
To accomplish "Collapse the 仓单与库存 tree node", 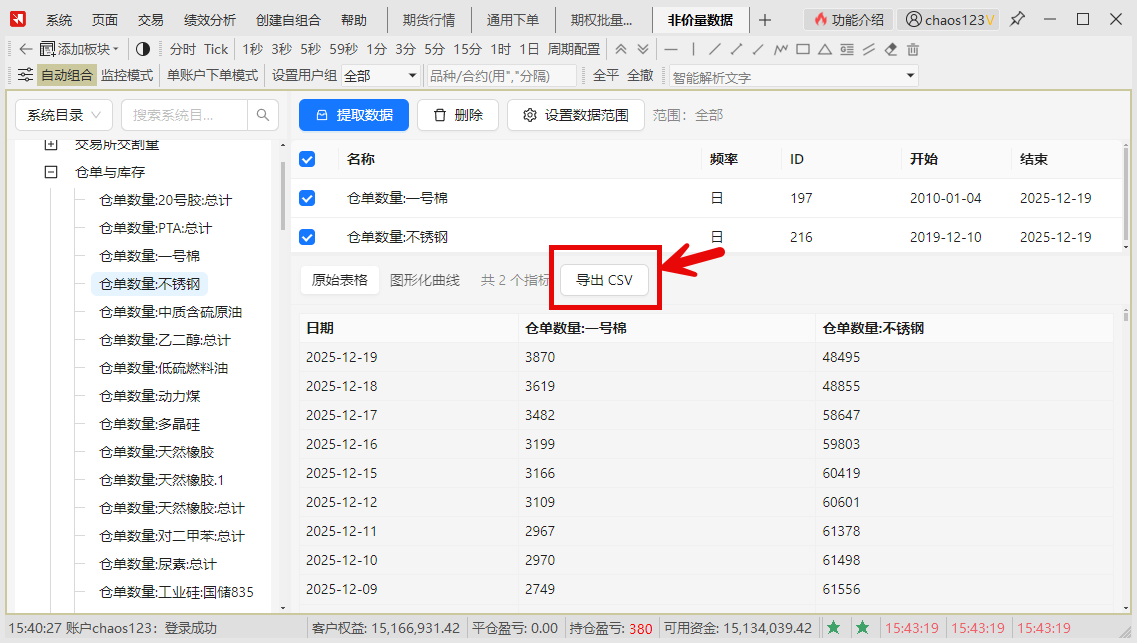I will (51, 172).
